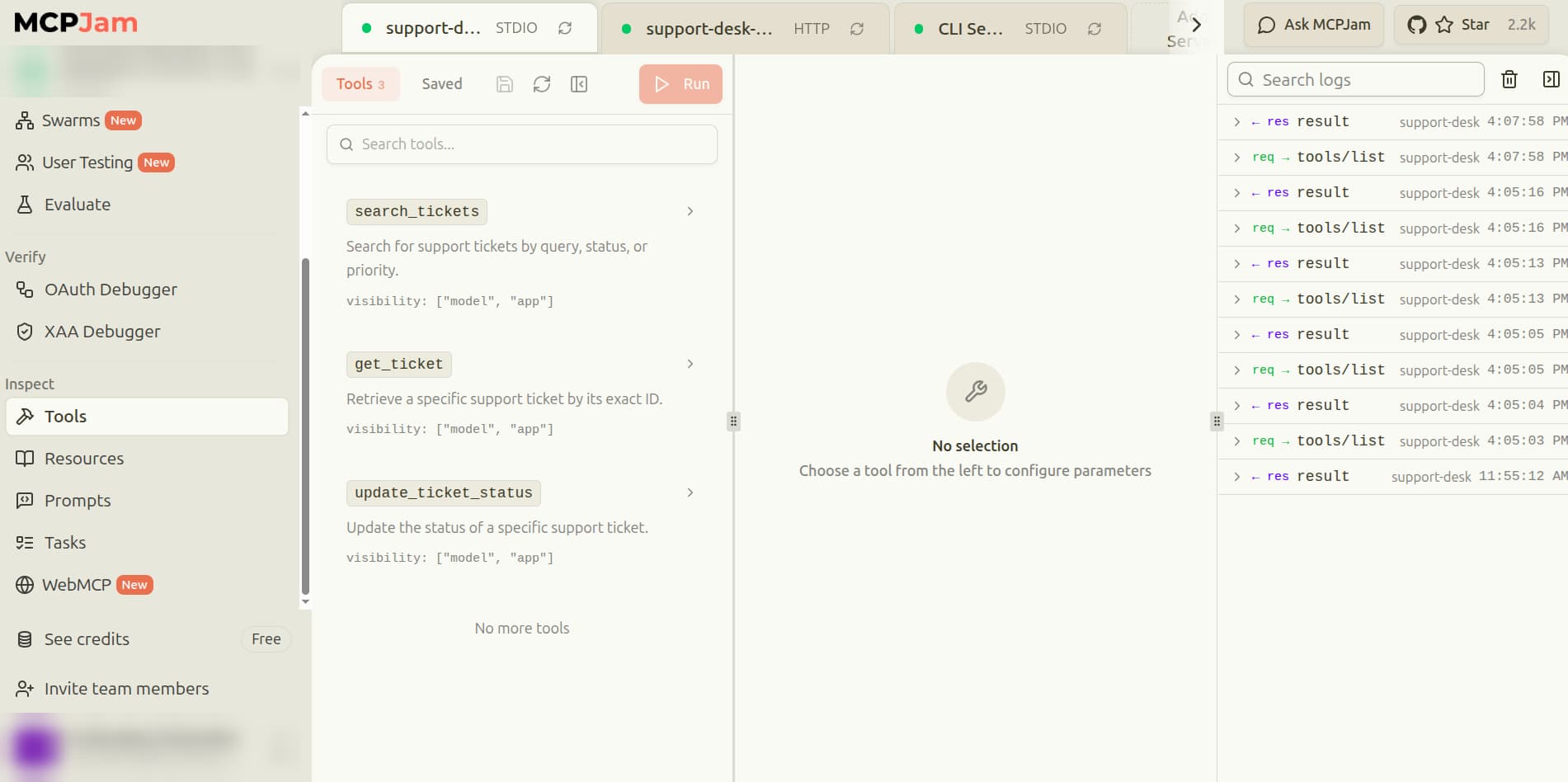Open Ask MCPJam chat
Viewport: 1568px width, 782px height.
(x=1314, y=25)
